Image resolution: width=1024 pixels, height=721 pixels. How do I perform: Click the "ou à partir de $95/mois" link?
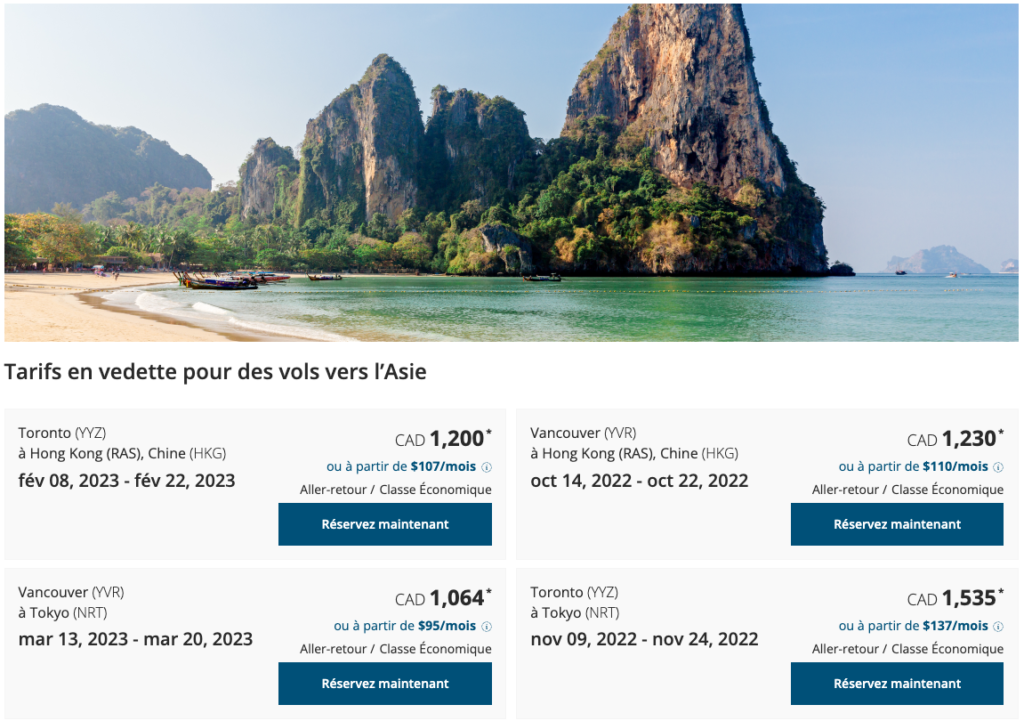[x=405, y=626]
